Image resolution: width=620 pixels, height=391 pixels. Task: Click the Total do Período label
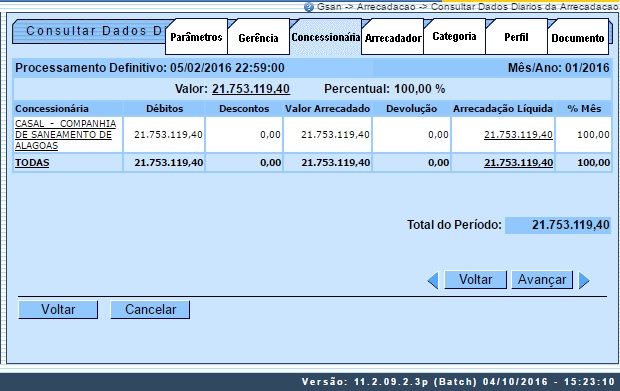click(x=454, y=225)
